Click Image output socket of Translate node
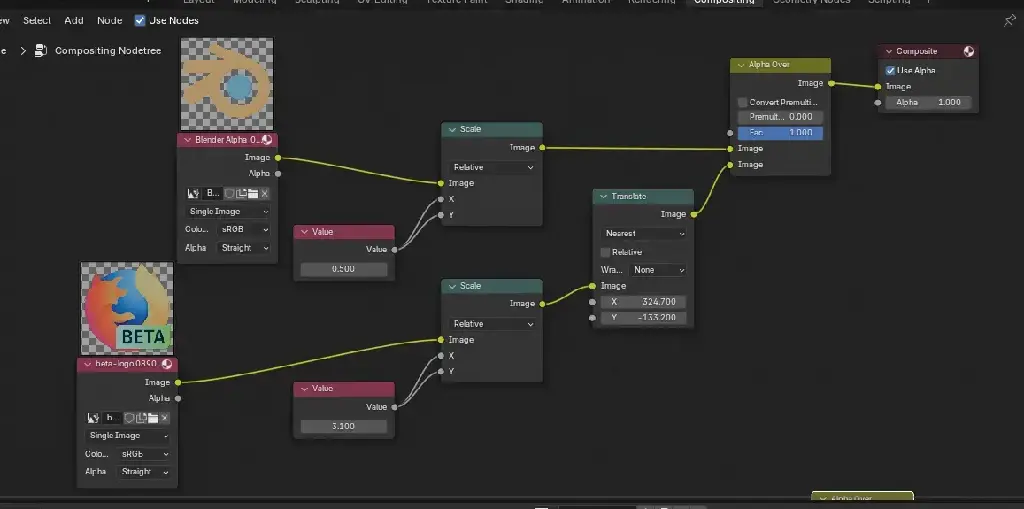Screen dimensions: 1024x509 [694, 214]
